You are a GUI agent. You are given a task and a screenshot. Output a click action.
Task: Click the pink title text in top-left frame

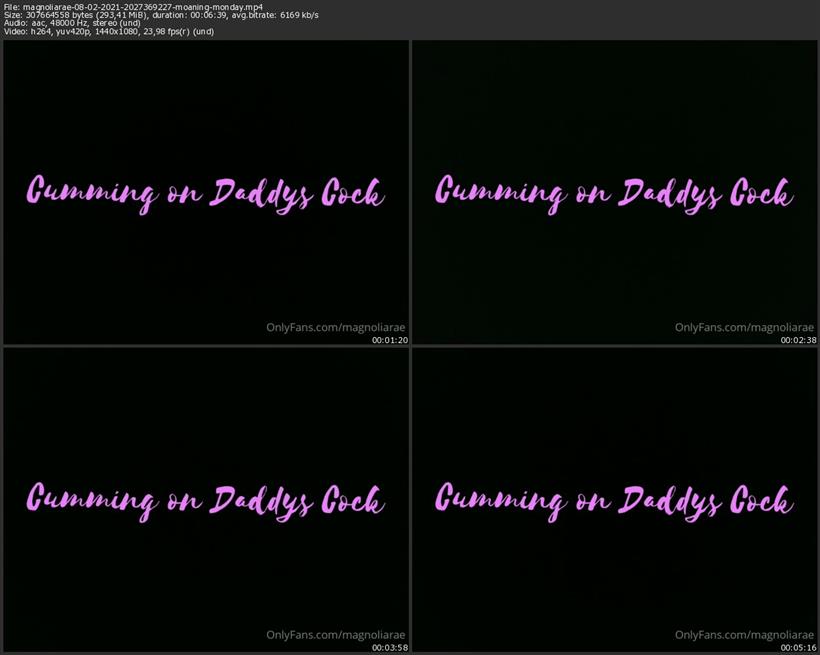click(x=205, y=191)
